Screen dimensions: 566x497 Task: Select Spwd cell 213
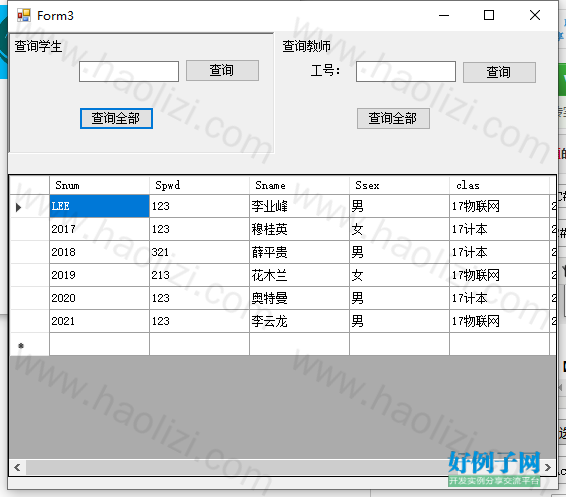click(x=199, y=275)
